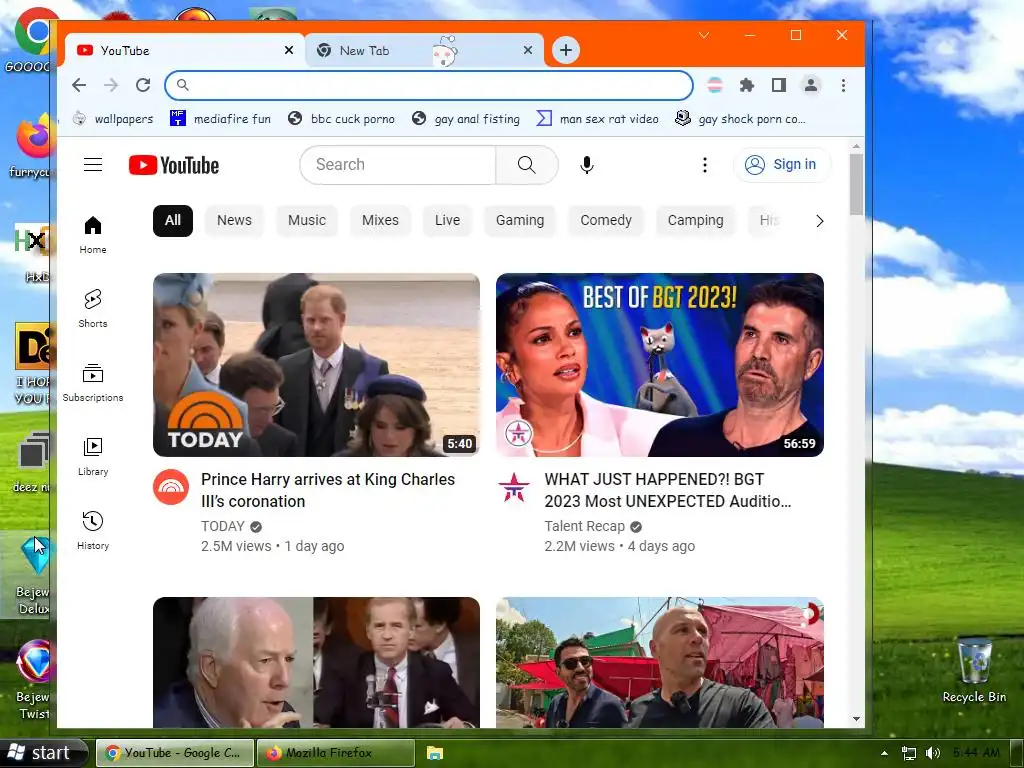Close the New Tab tab

coord(528,50)
